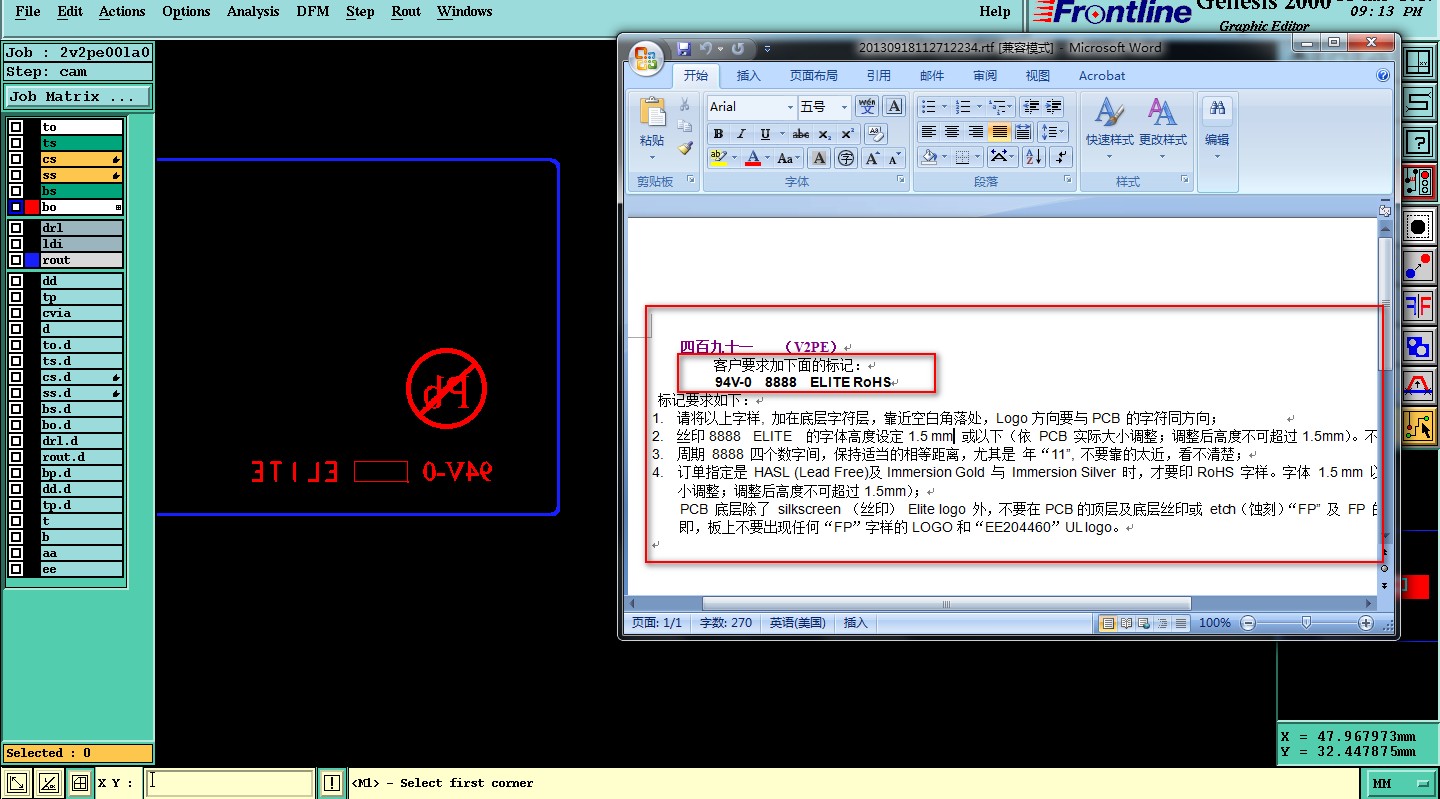Click the Job Matrix button
Image resolution: width=1440 pixels, height=799 pixels.
(x=78, y=97)
